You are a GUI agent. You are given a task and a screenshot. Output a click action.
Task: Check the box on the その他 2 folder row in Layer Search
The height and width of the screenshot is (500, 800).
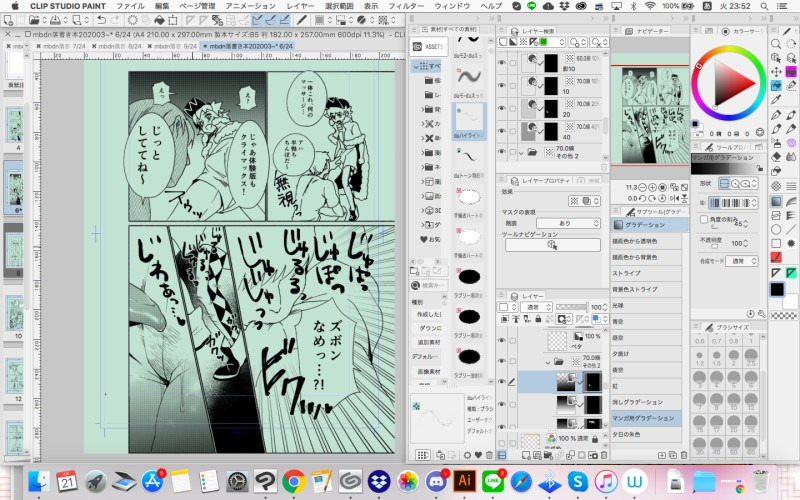513,152
